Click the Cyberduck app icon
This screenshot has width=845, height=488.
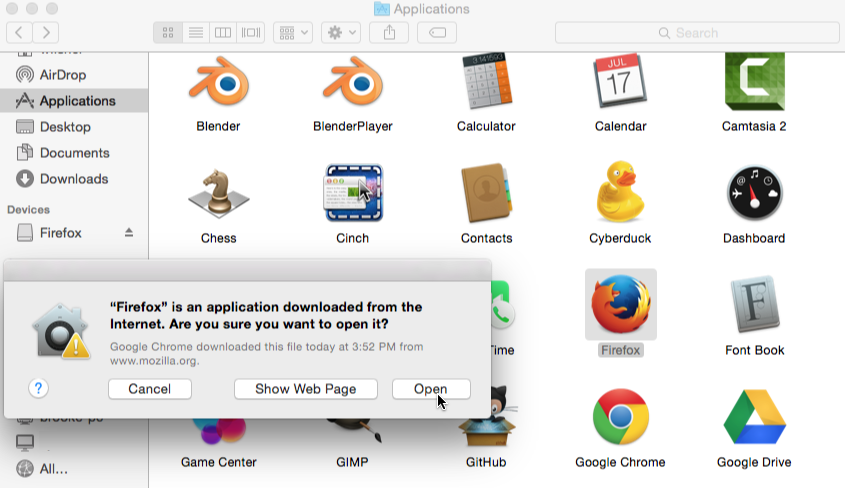[x=620, y=191]
